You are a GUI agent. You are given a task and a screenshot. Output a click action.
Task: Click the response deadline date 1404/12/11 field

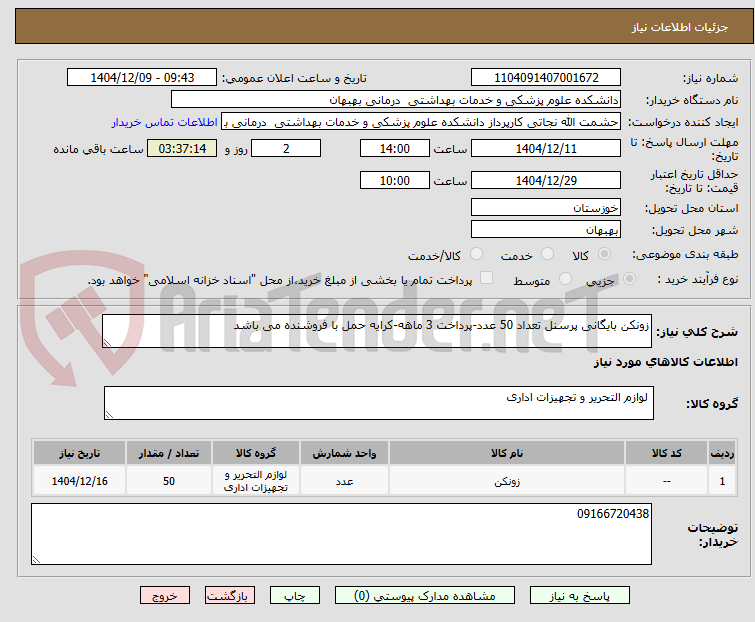coord(546,148)
